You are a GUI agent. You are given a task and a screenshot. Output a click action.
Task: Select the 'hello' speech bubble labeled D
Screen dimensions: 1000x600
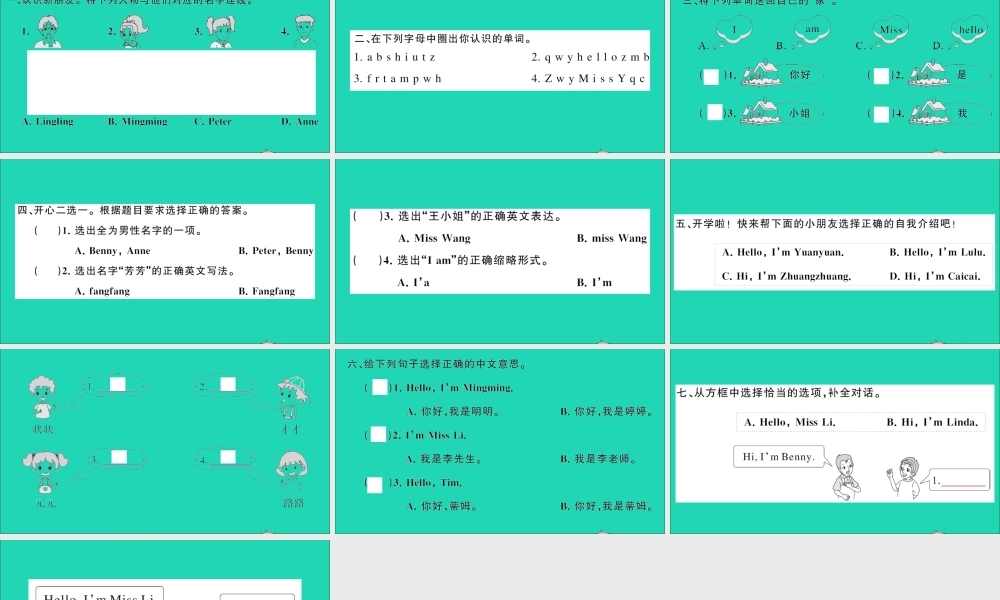pos(969,31)
